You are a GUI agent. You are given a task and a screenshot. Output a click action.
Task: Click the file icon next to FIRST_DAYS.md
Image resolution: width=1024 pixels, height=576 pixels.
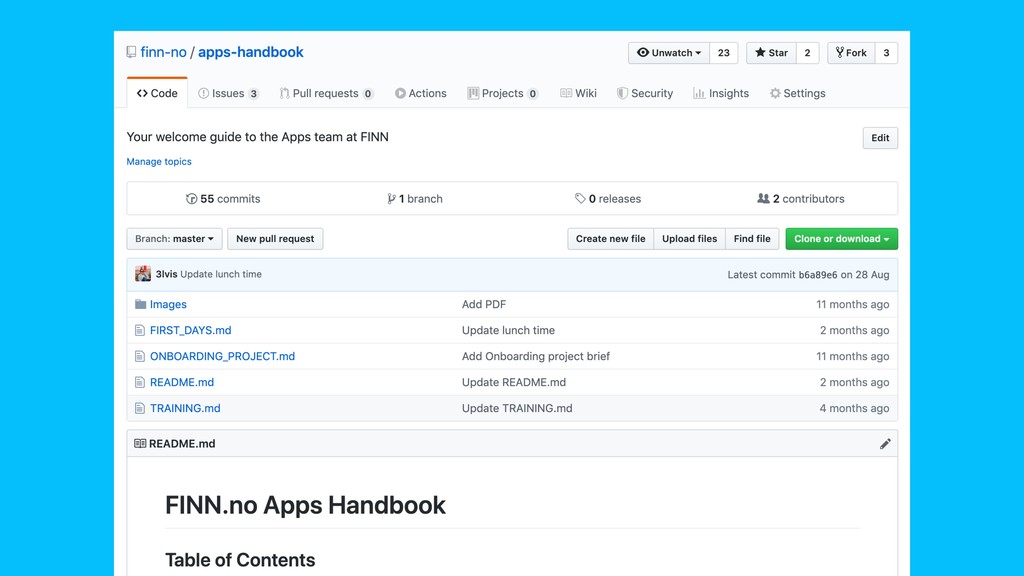[140, 330]
